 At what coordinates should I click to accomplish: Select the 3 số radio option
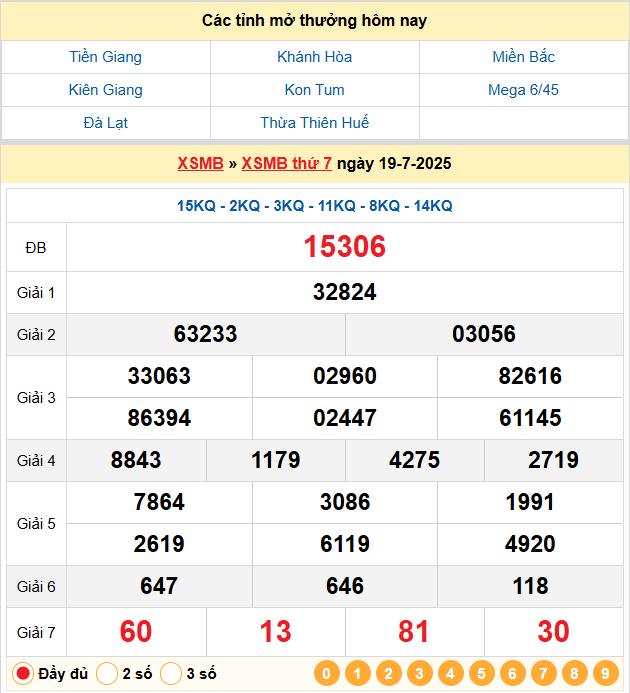171,674
